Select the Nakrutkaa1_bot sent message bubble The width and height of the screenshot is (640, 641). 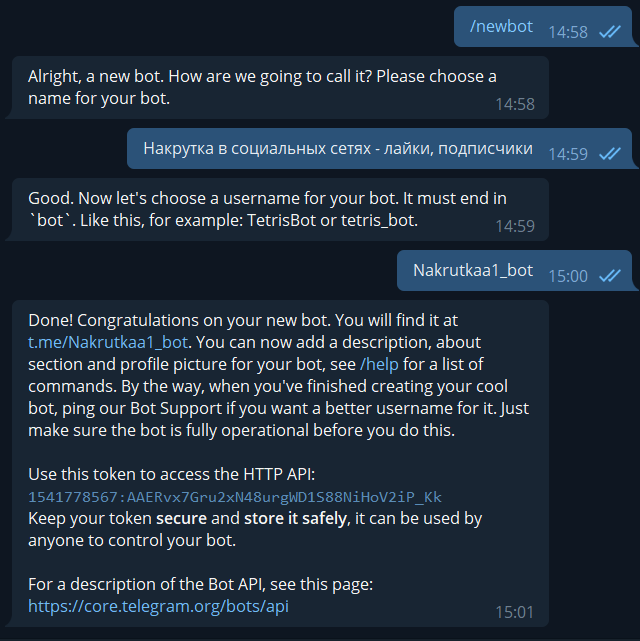click(515, 271)
